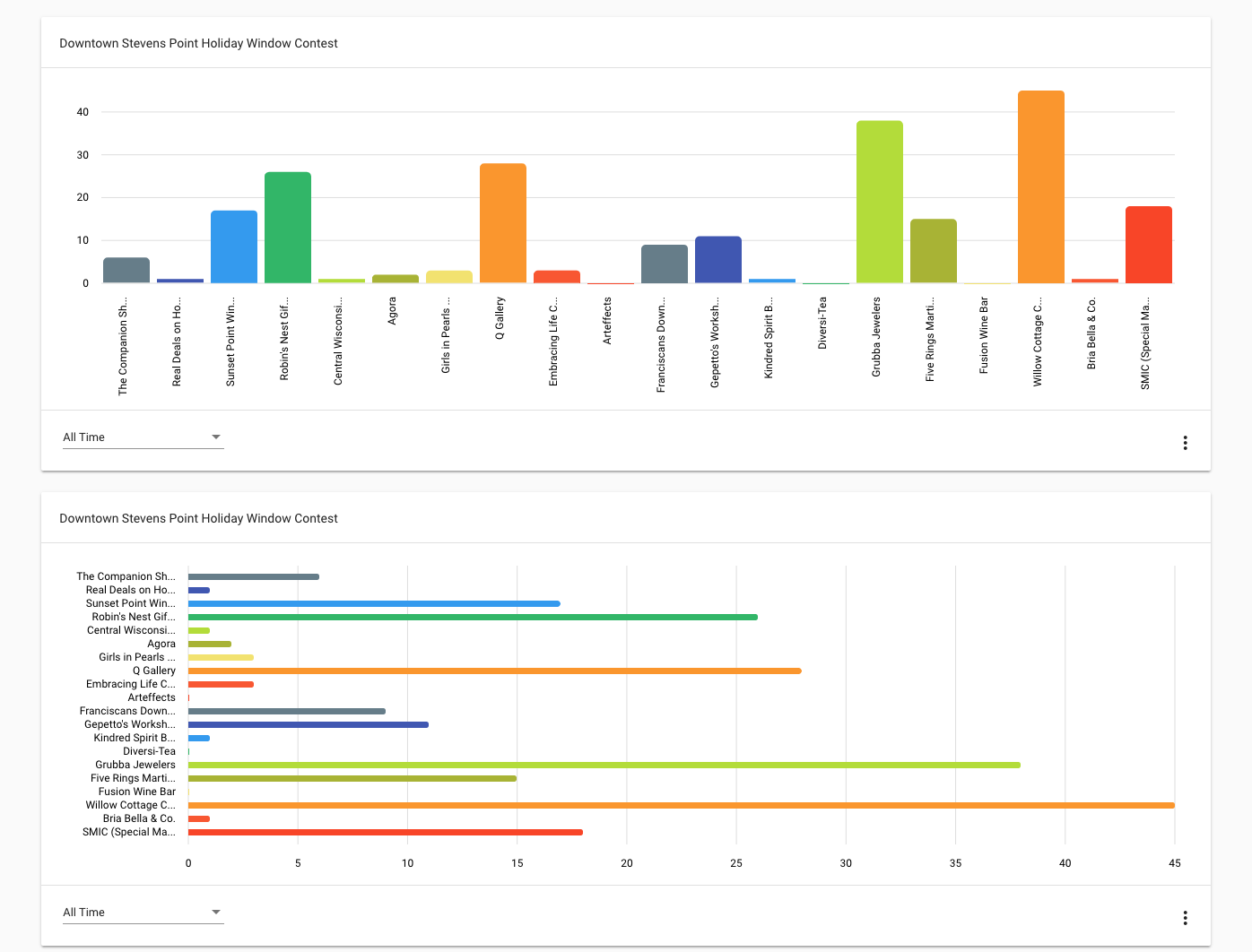Click the Embracing Life C... column in the top chart
This screenshot has width=1252, height=952.
coord(557,277)
